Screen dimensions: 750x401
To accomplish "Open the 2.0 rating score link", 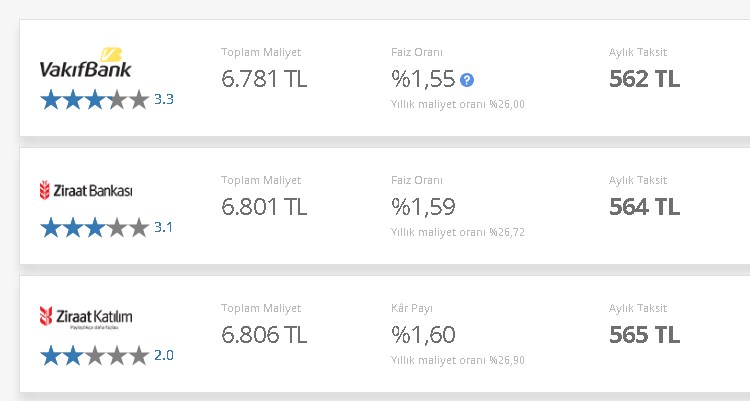I will [164, 356].
